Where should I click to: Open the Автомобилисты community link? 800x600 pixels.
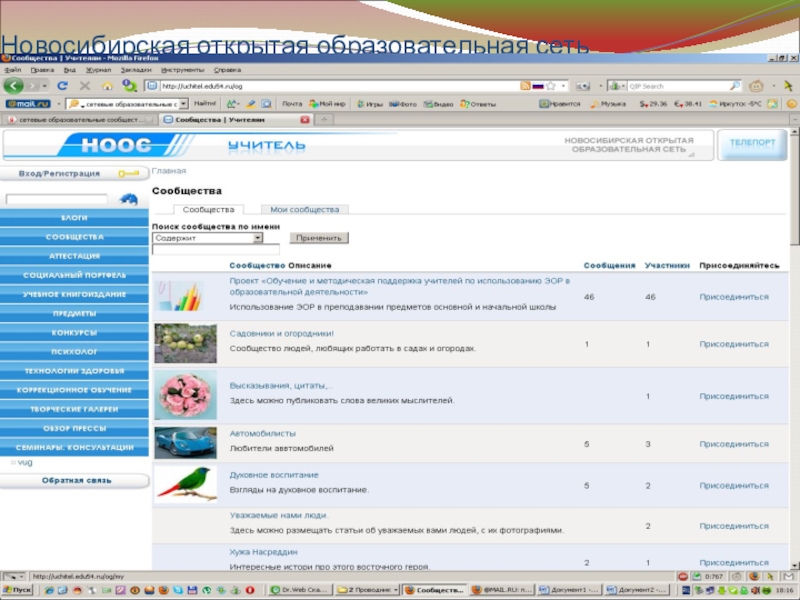[x=262, y=433]
